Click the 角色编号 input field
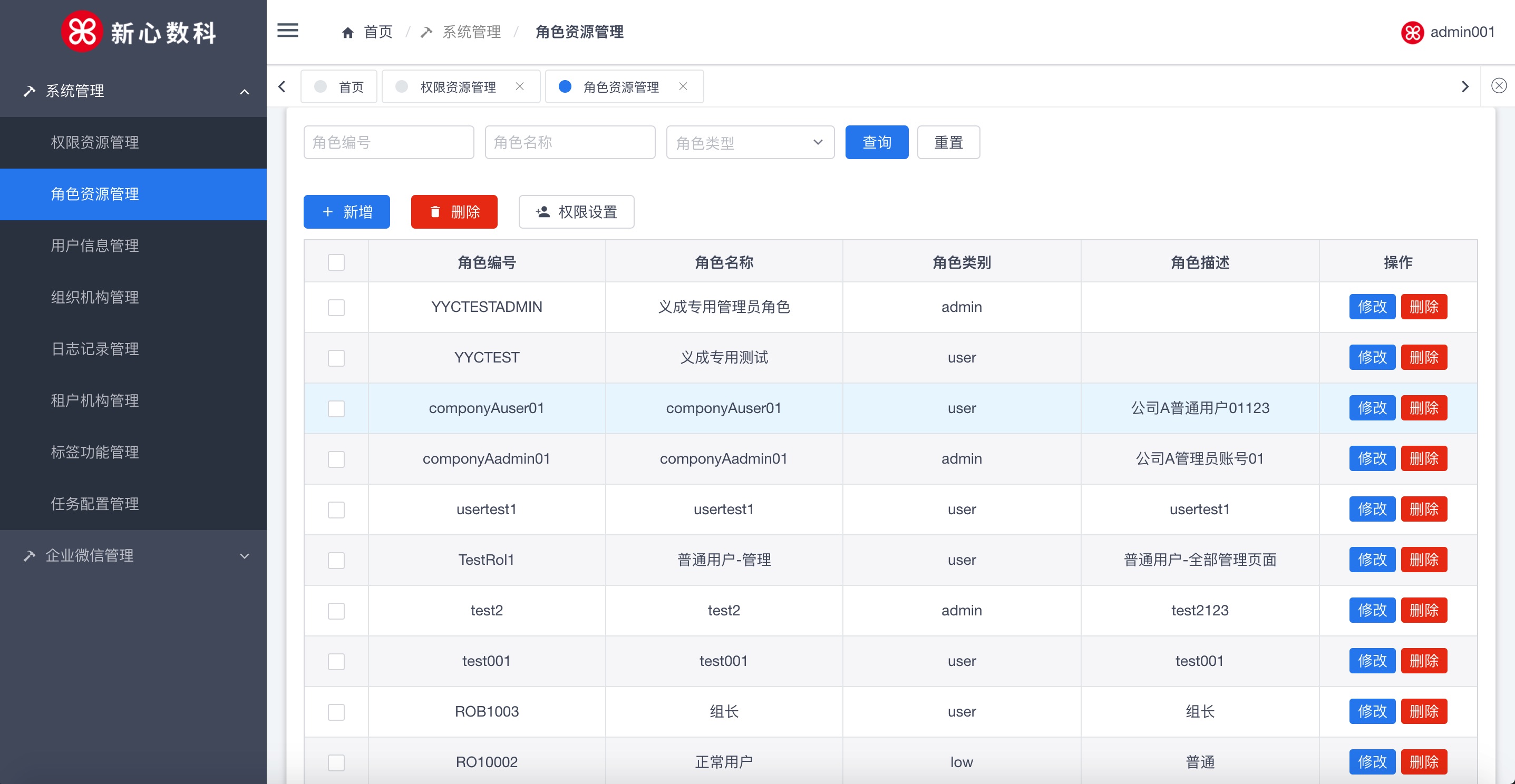 (389, 142)
